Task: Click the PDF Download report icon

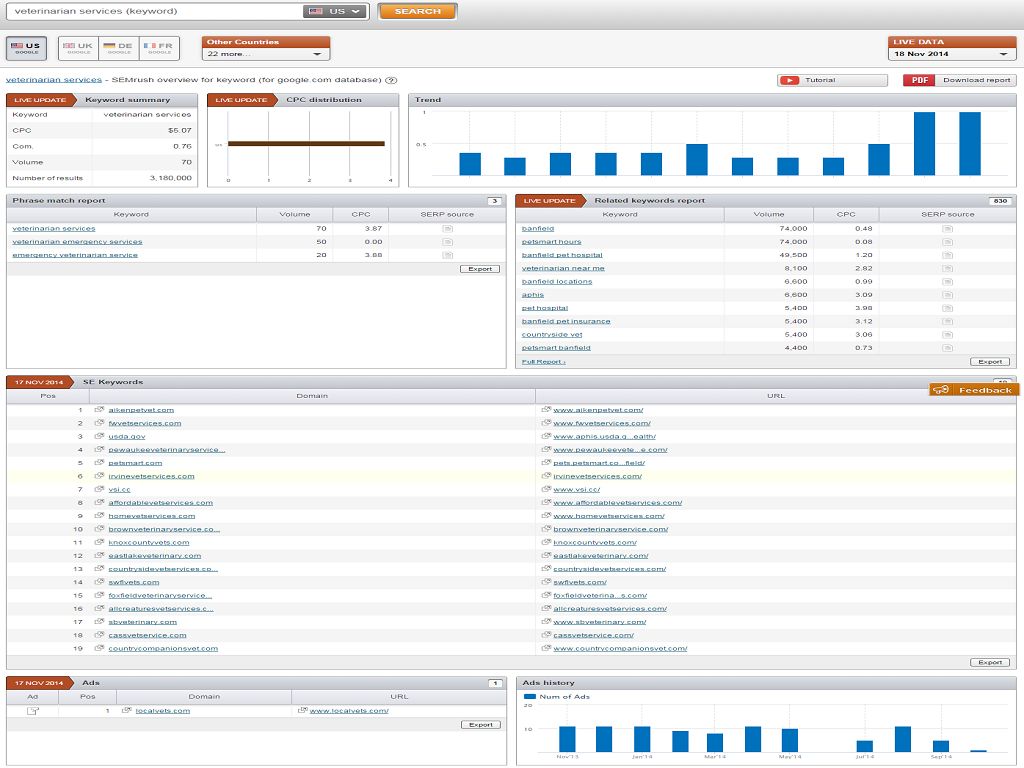Action: 918,80
